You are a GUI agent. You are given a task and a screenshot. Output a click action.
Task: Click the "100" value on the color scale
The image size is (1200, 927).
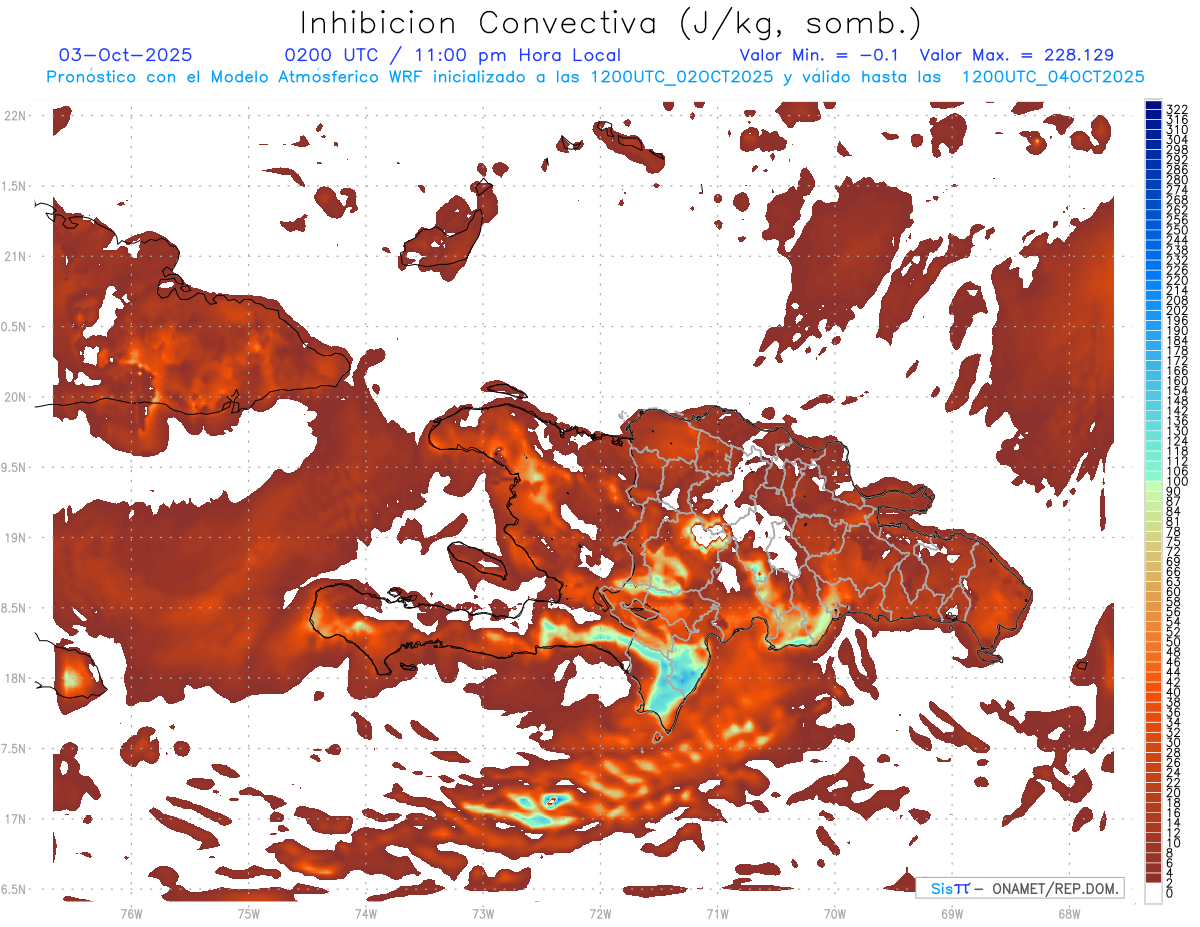tap(1176, 482)
